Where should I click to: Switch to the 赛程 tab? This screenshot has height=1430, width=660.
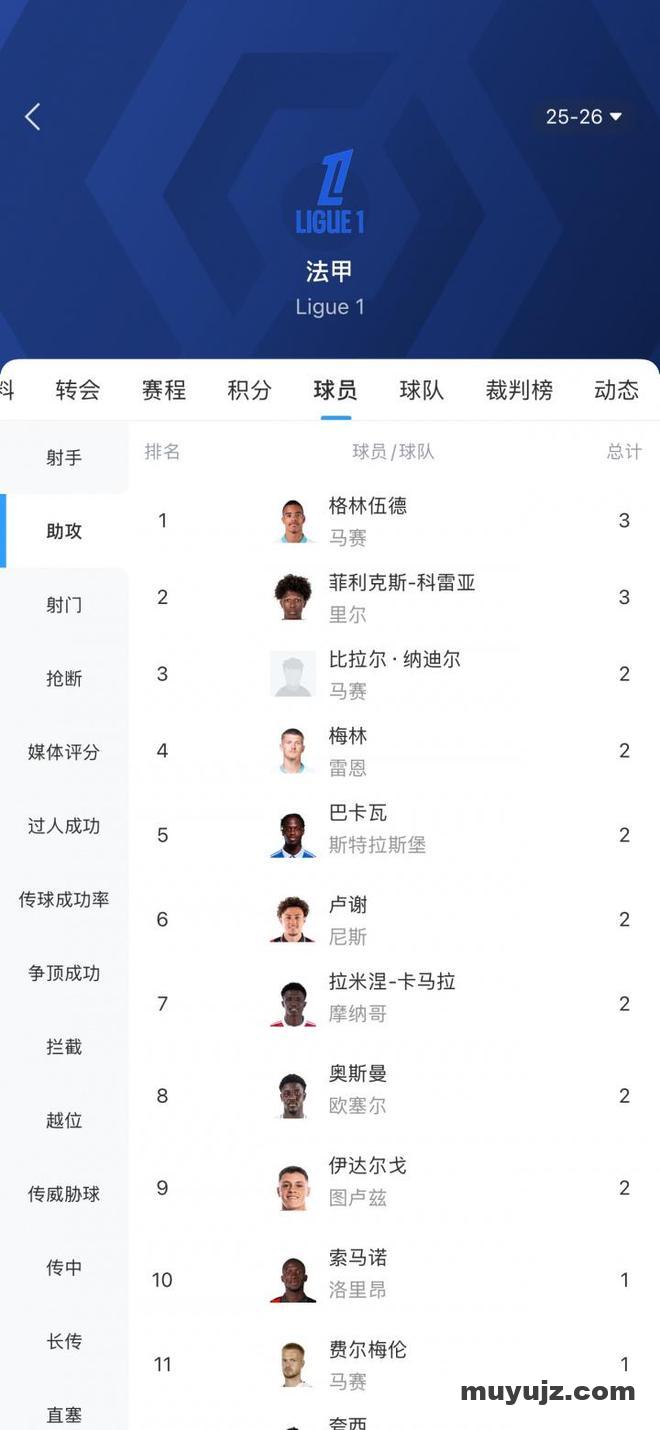point(164,390)
